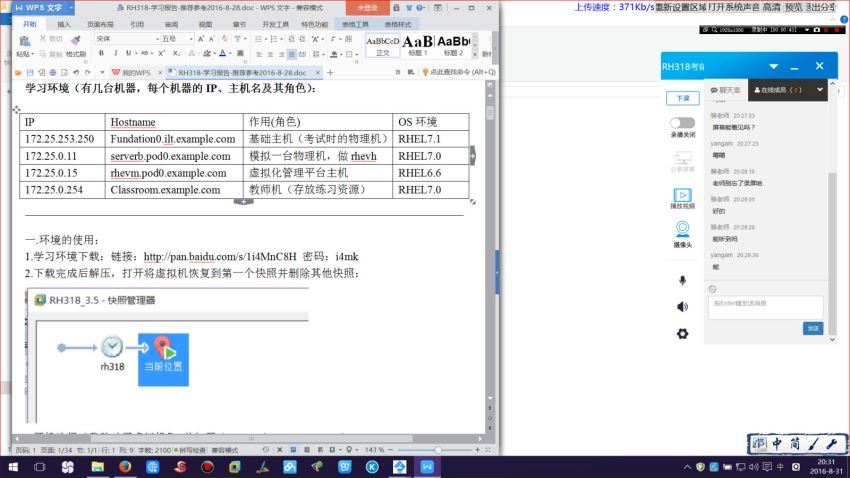Open File Explorer from the taskbar

coord(98,467)
